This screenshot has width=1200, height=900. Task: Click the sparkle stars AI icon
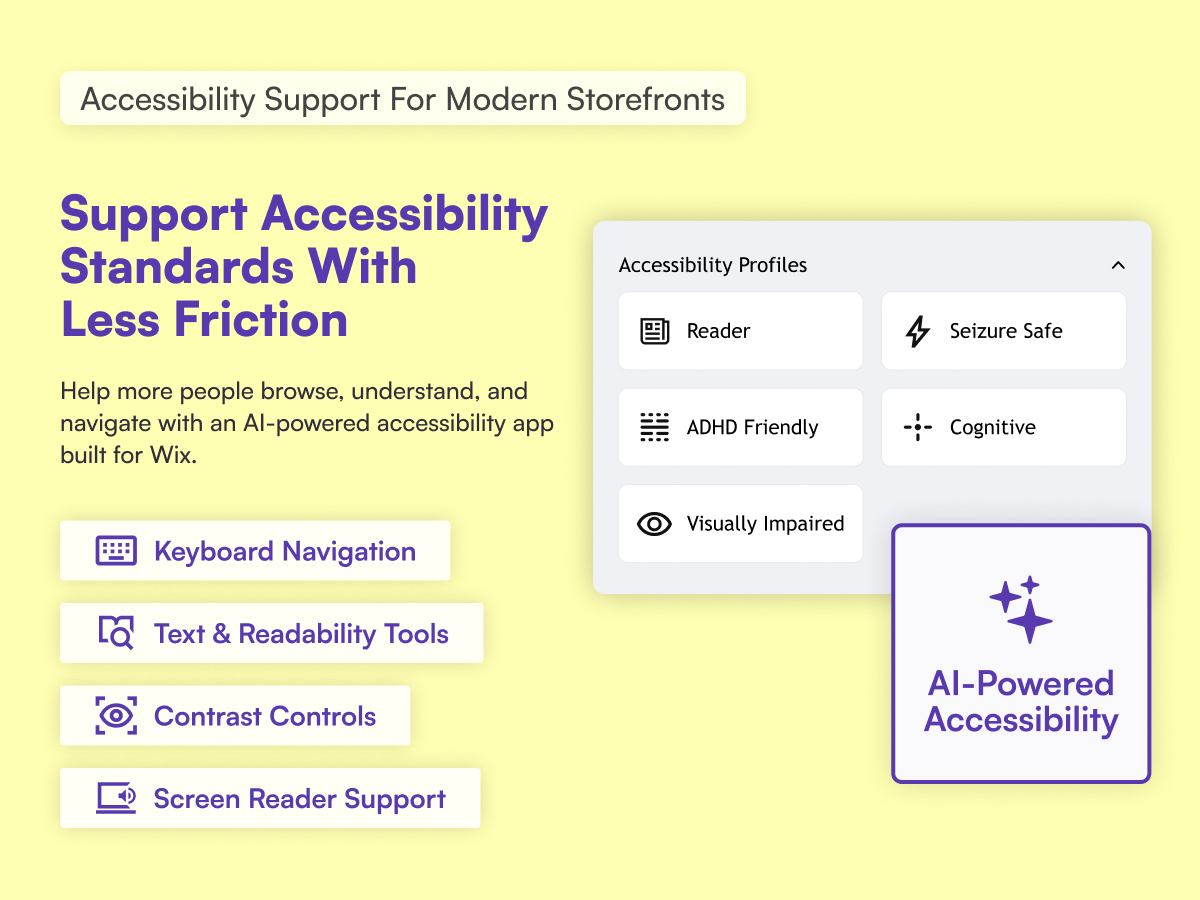(x=1021, y=609)
